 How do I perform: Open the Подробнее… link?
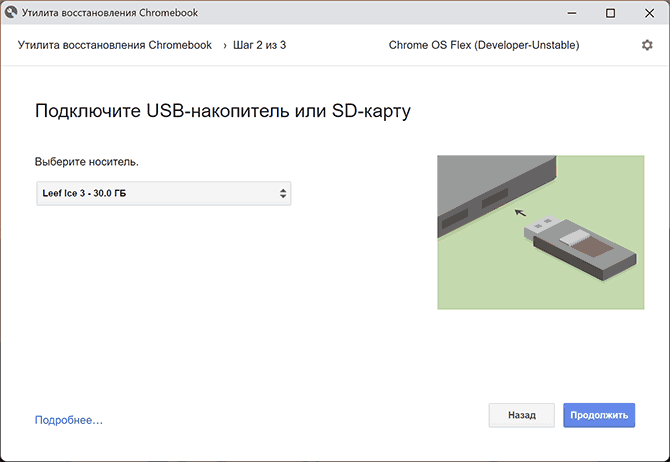pos(69,420)
